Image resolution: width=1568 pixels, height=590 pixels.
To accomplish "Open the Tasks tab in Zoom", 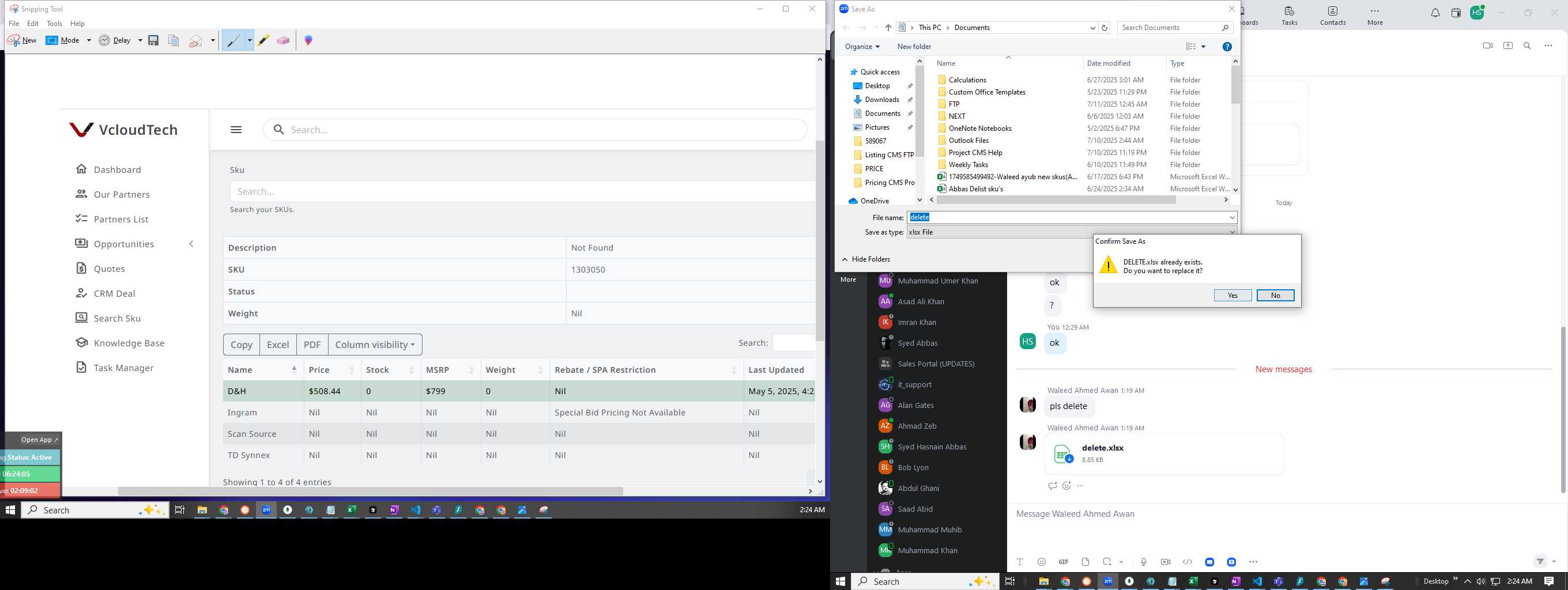I will click(1289, 17).
